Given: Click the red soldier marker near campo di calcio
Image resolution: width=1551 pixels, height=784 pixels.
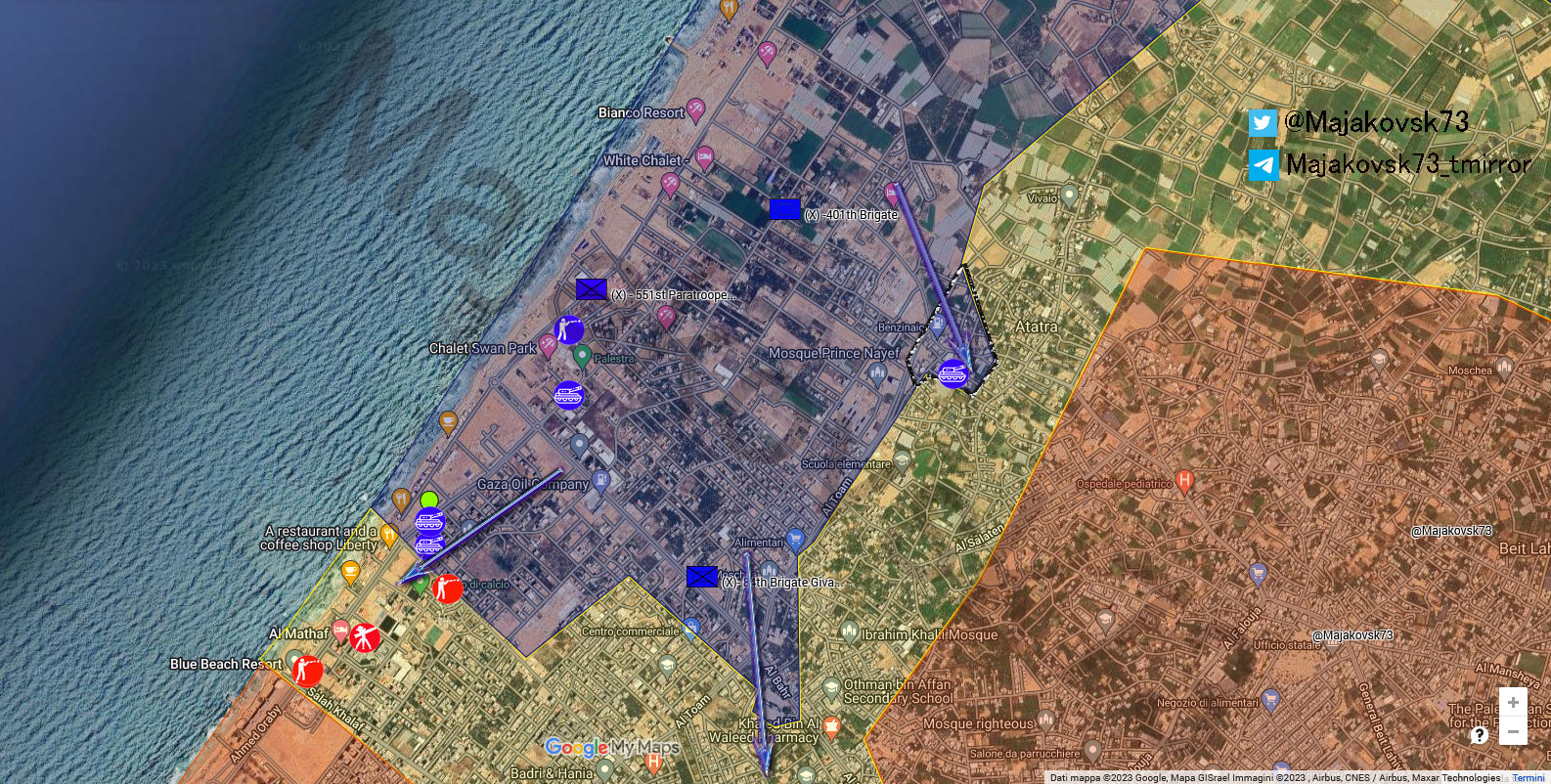Looking at the screenshot, I should (x=448, y=588).
